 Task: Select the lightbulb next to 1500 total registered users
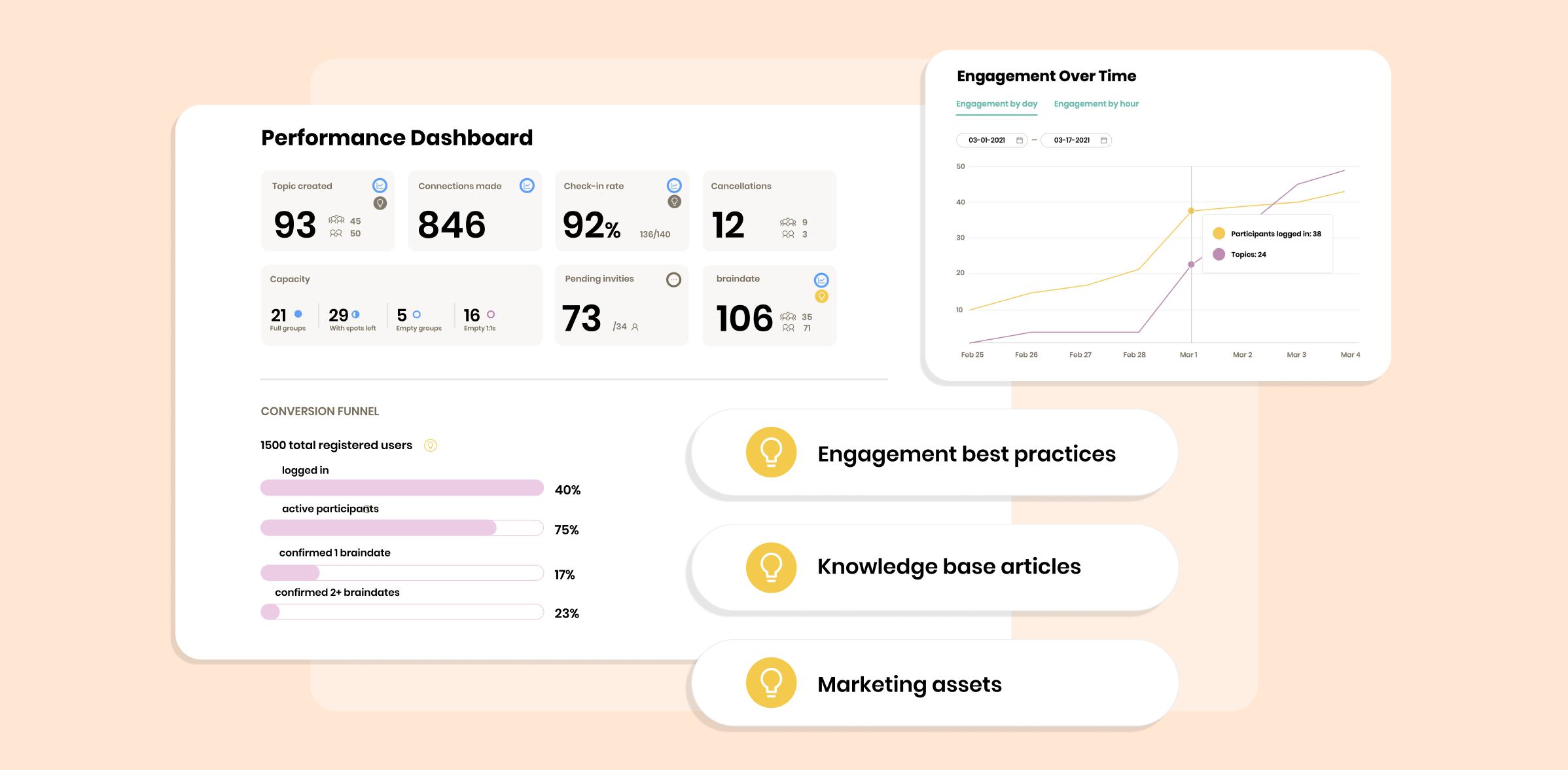pos(431,445)
